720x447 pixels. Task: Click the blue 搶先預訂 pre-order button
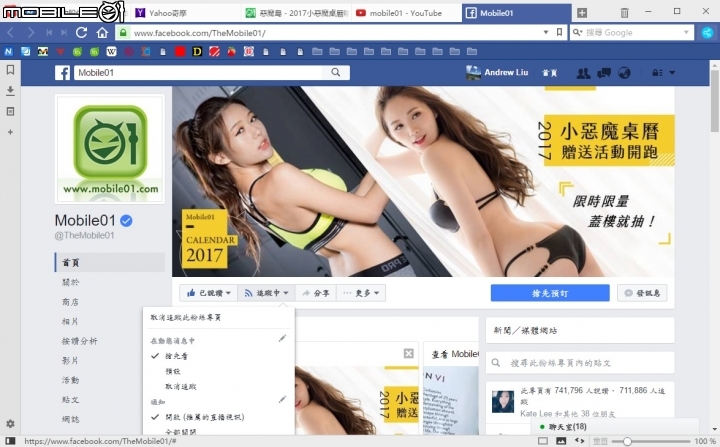pos(550,293)
